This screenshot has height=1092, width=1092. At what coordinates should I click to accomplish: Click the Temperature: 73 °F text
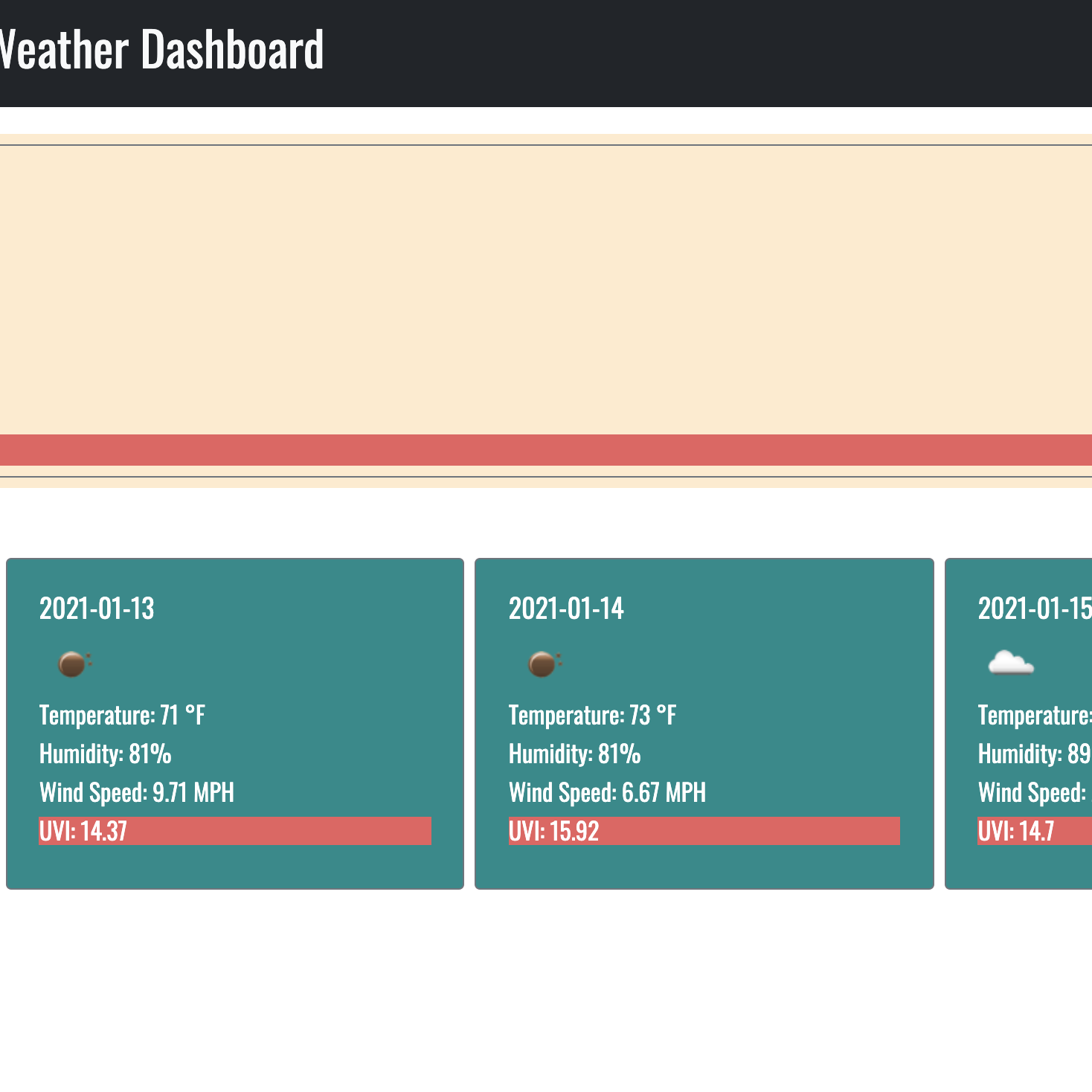pos(592,716)
